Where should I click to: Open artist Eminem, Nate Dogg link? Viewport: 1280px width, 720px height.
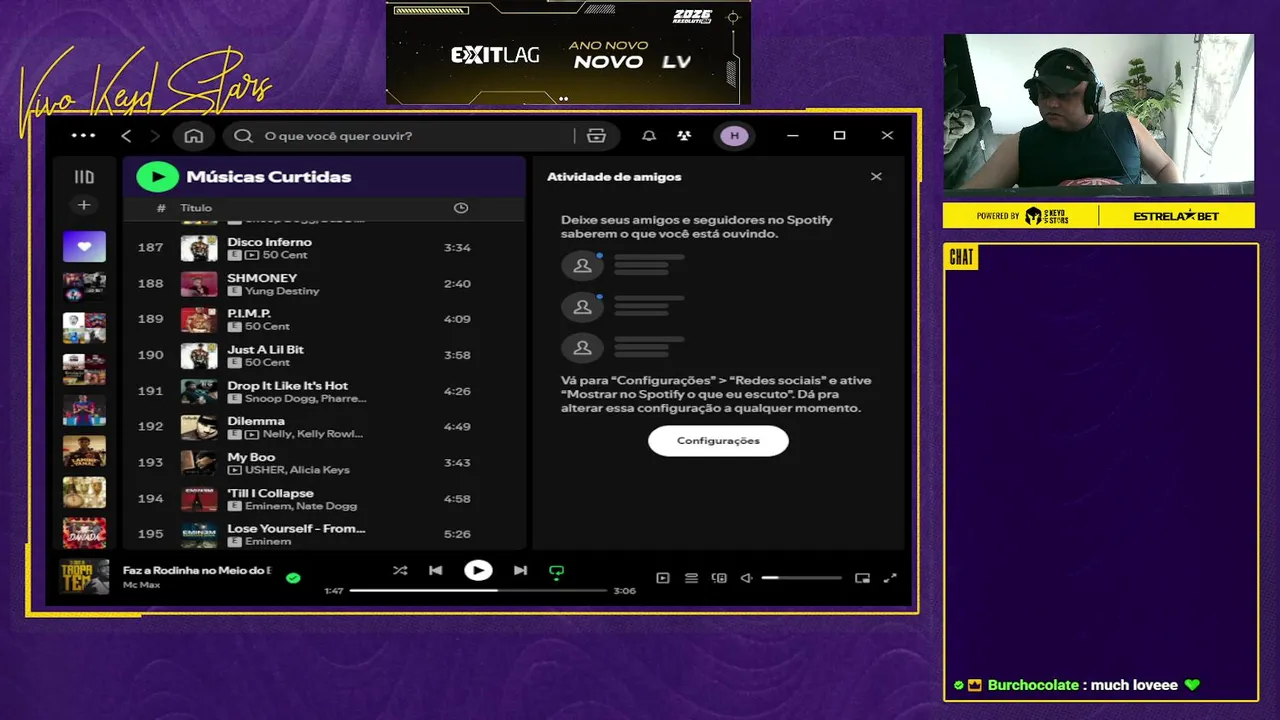click(x=301, y=506)
